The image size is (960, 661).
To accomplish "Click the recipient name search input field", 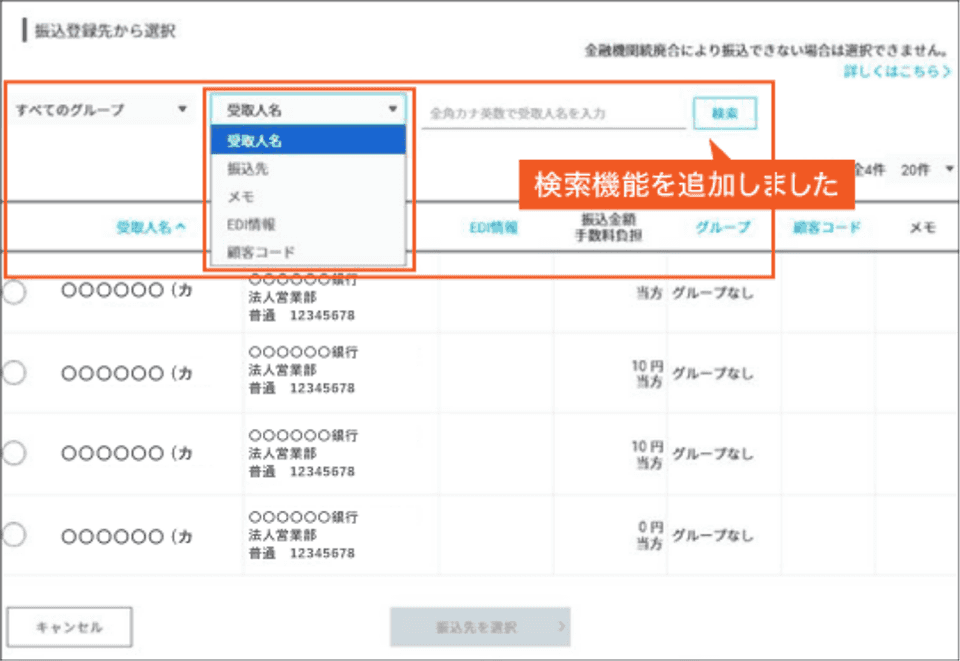I will [x=552, y=114].
